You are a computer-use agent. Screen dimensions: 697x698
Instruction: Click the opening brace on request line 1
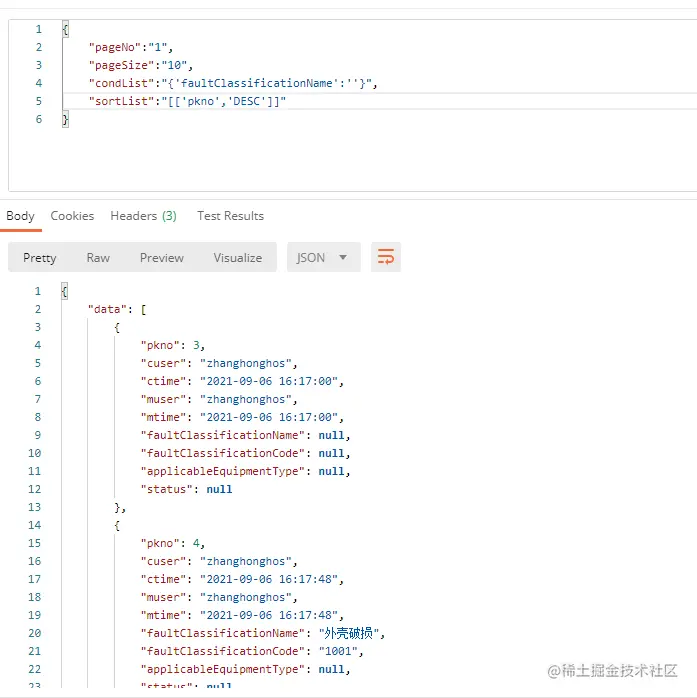[x=65, y=30]
